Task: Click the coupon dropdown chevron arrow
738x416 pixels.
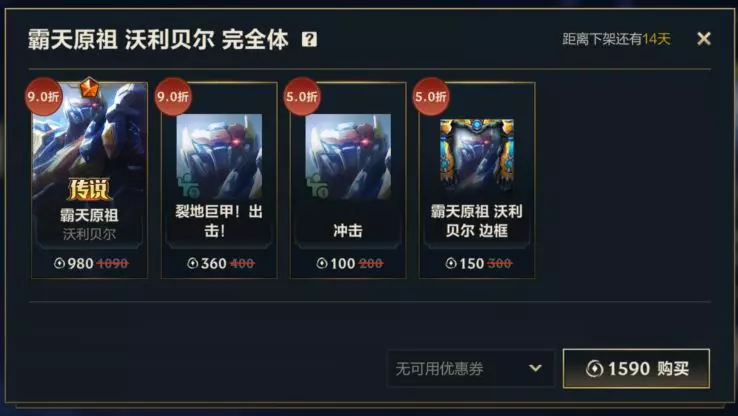Action: tap(535, 368)
